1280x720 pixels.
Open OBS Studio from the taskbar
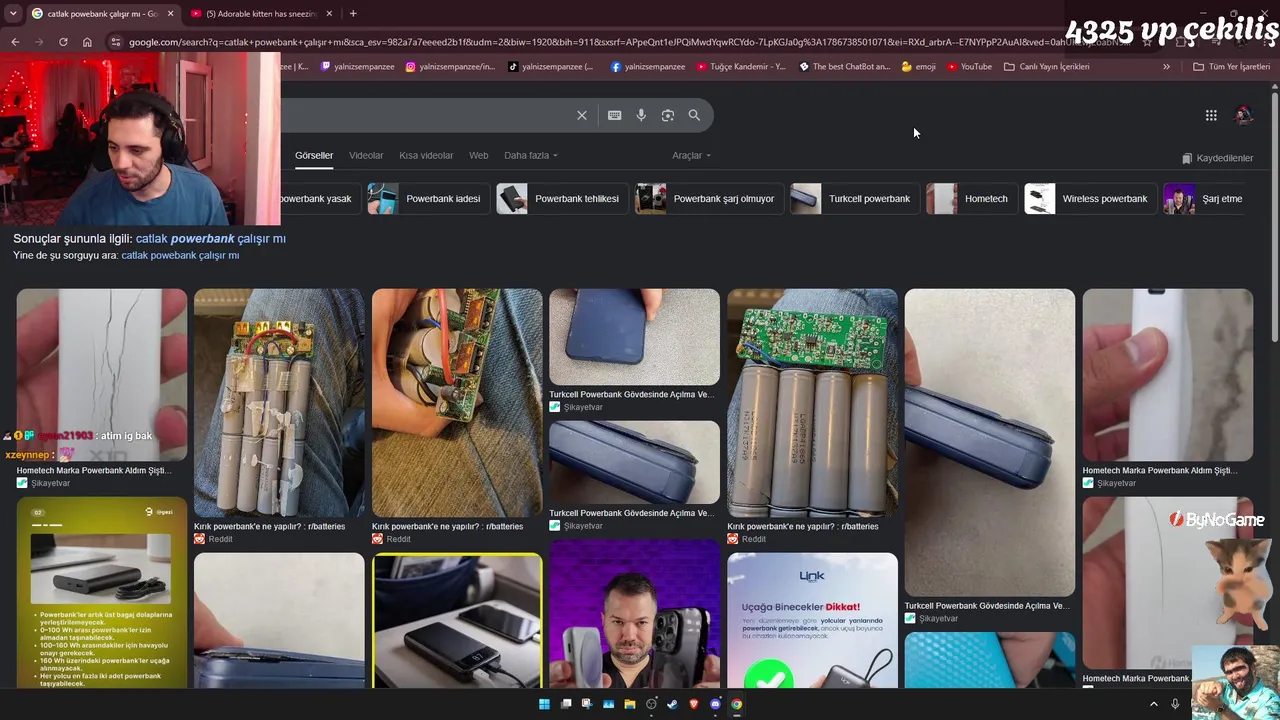point(651,704)
